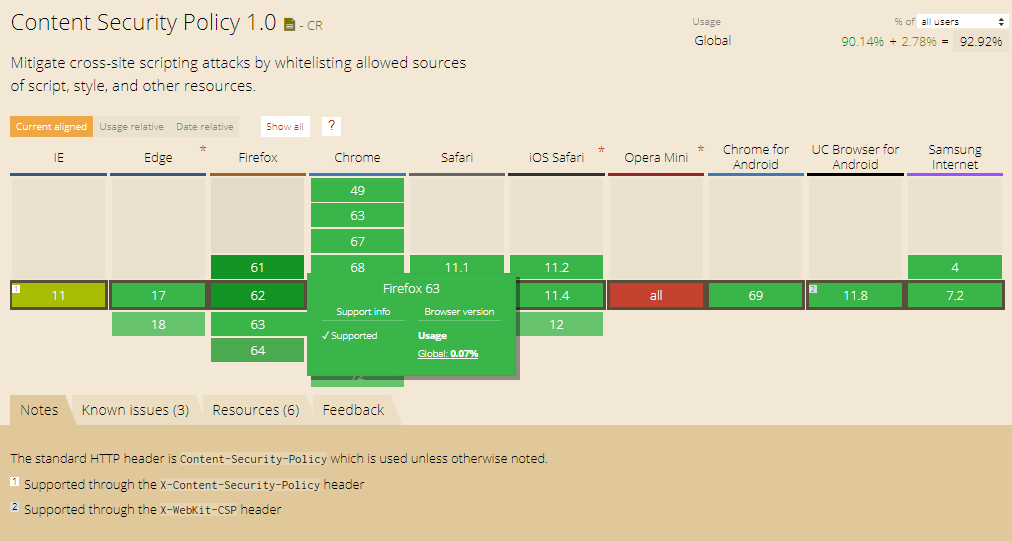This screenshot has height=541, width=1012.
Task: Switch to Date relative view
Action: coord(205,127)
